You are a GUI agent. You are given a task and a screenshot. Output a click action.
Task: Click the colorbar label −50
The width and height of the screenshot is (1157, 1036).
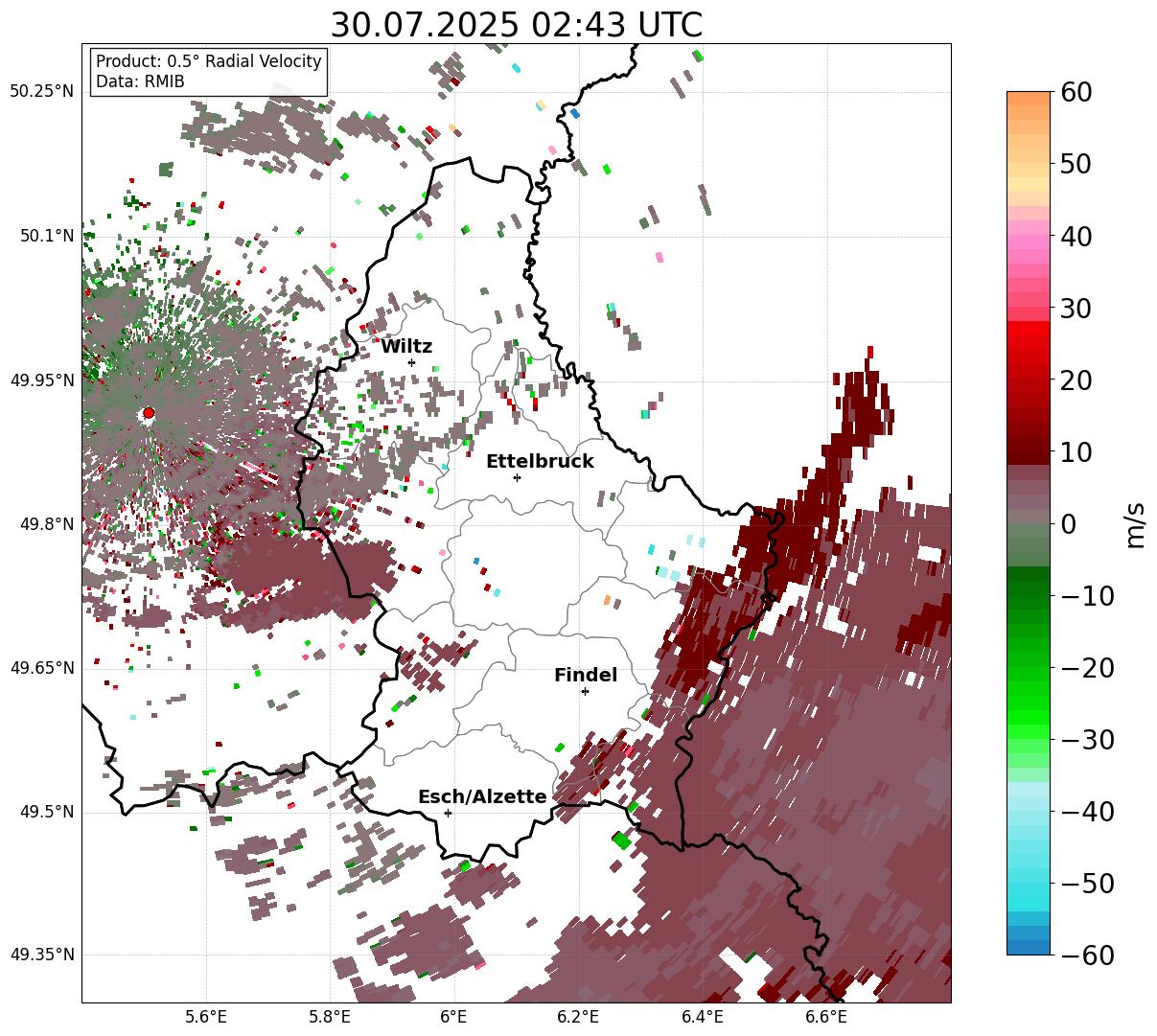[x=1087, y=883]
